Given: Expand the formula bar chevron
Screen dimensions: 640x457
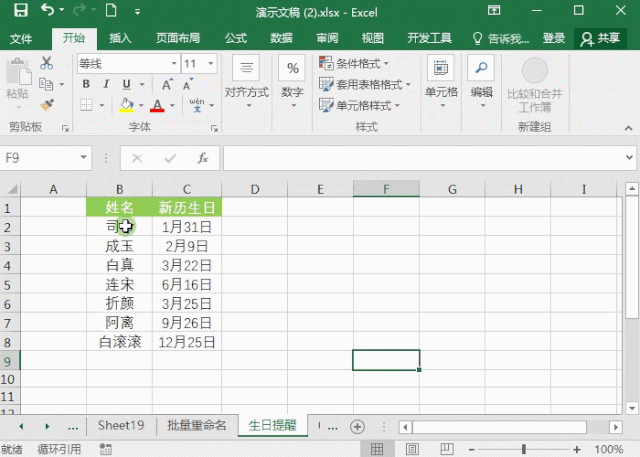Looking at the screenshot, I should pyautogui.click(x=629, y=157).
